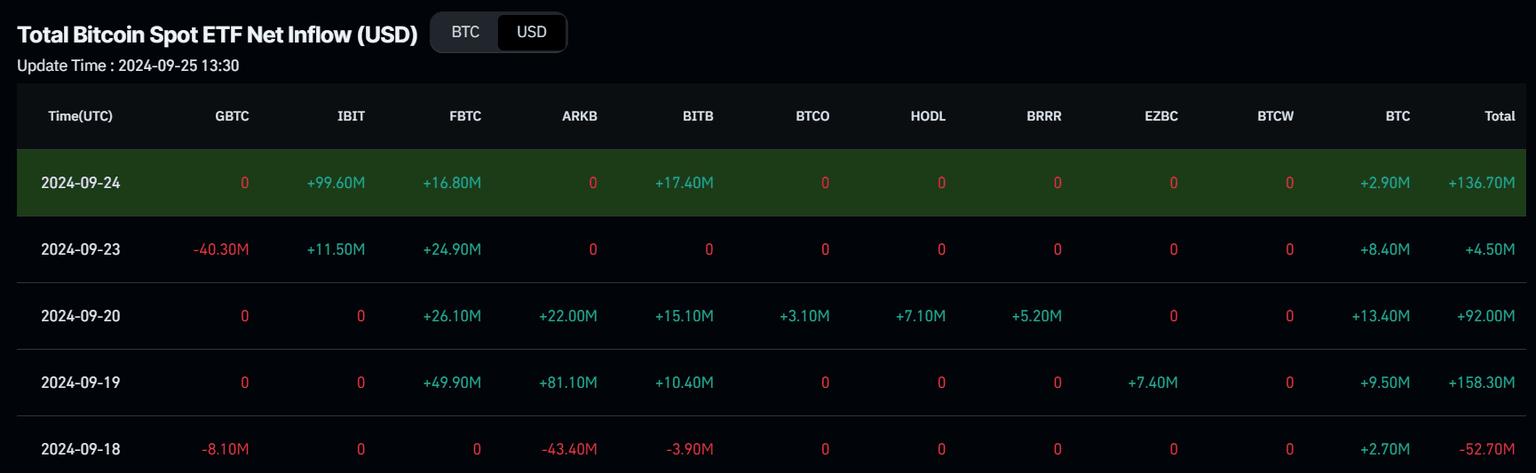Click the BITB column header

click(x=697, y=116)
